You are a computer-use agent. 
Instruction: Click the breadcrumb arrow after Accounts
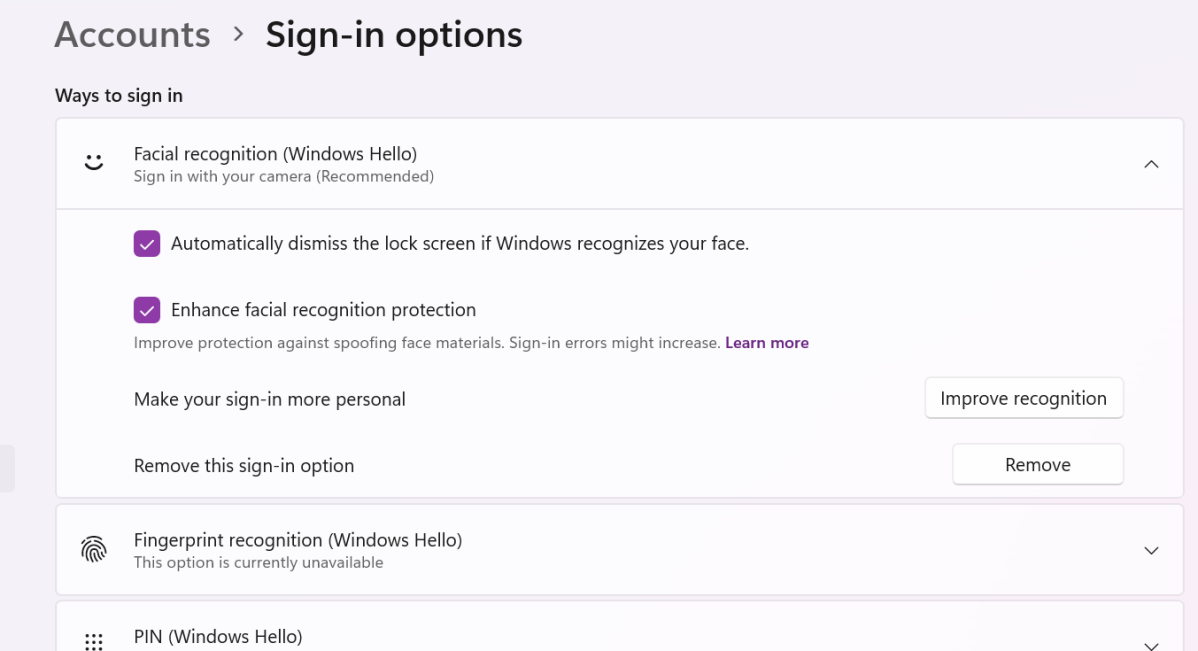(x=238, y=34)
